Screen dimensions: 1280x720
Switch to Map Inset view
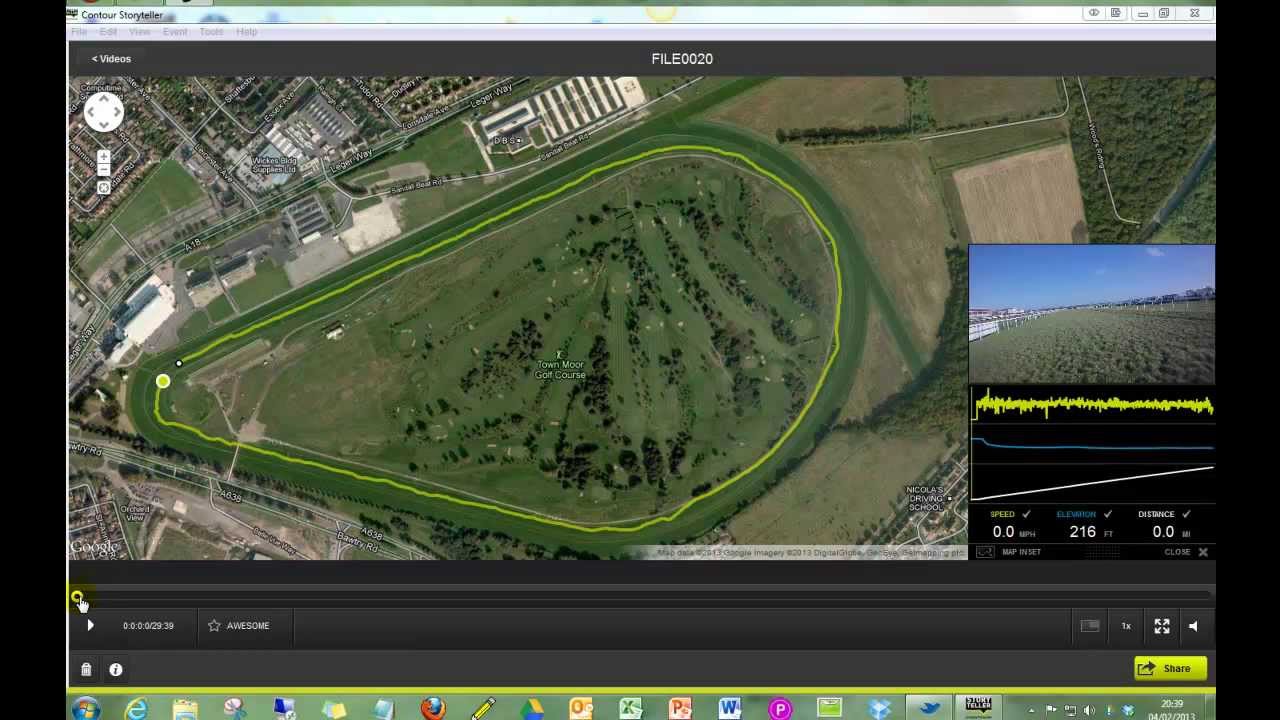click(x=1009, y=552)
